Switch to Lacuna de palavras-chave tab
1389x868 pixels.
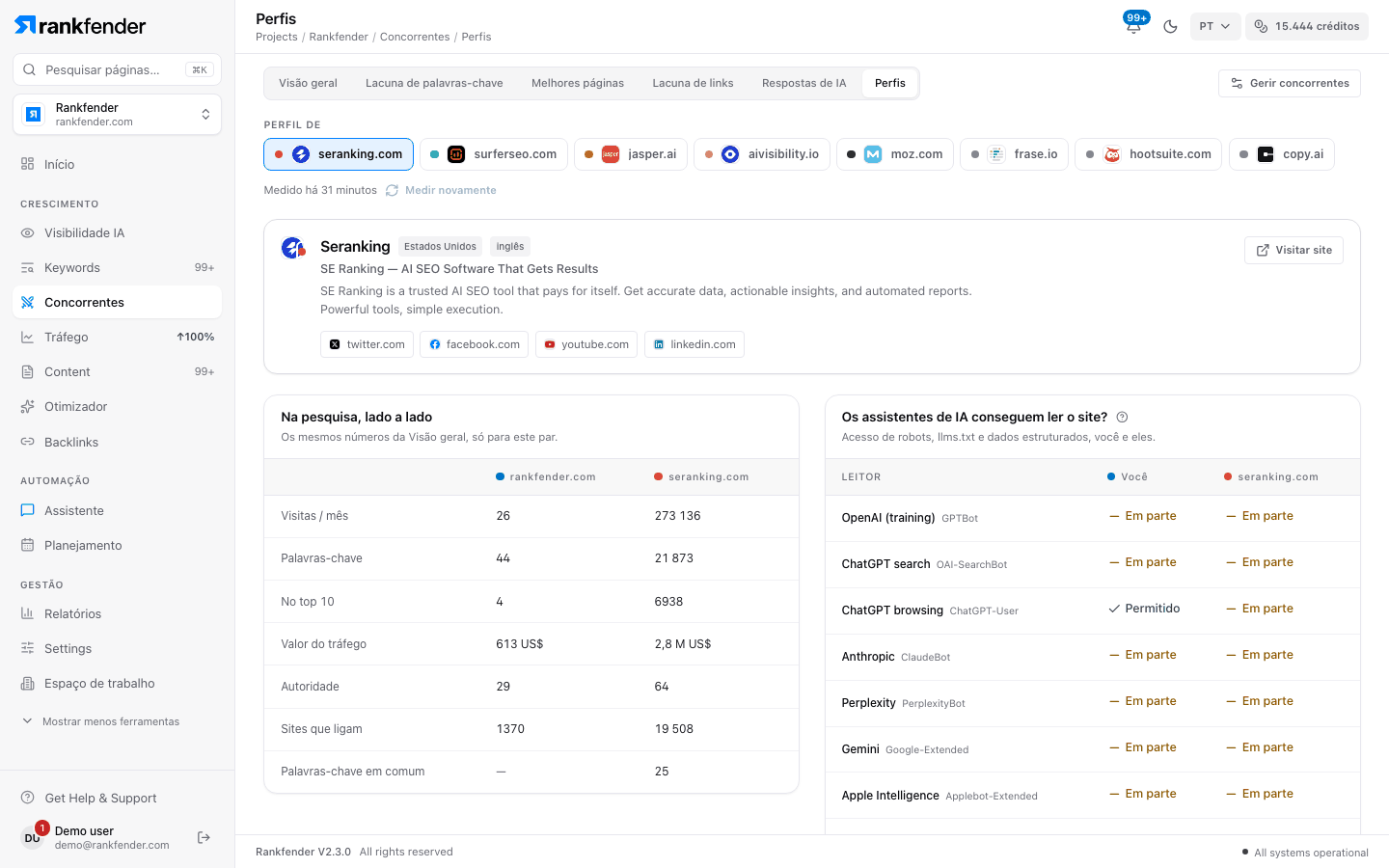click(x=434, y=83)
